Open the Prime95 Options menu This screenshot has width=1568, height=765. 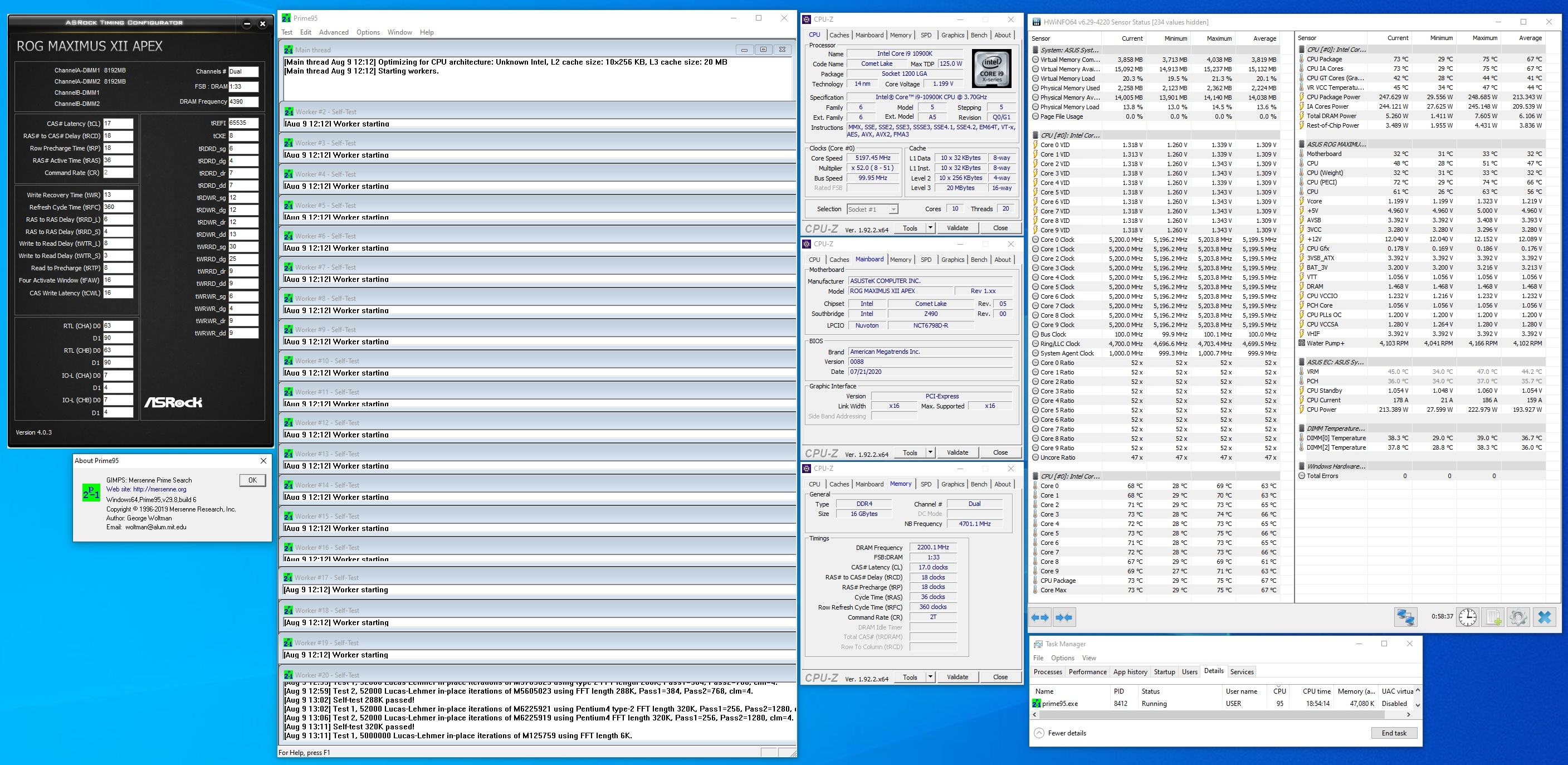click(368, 32)
